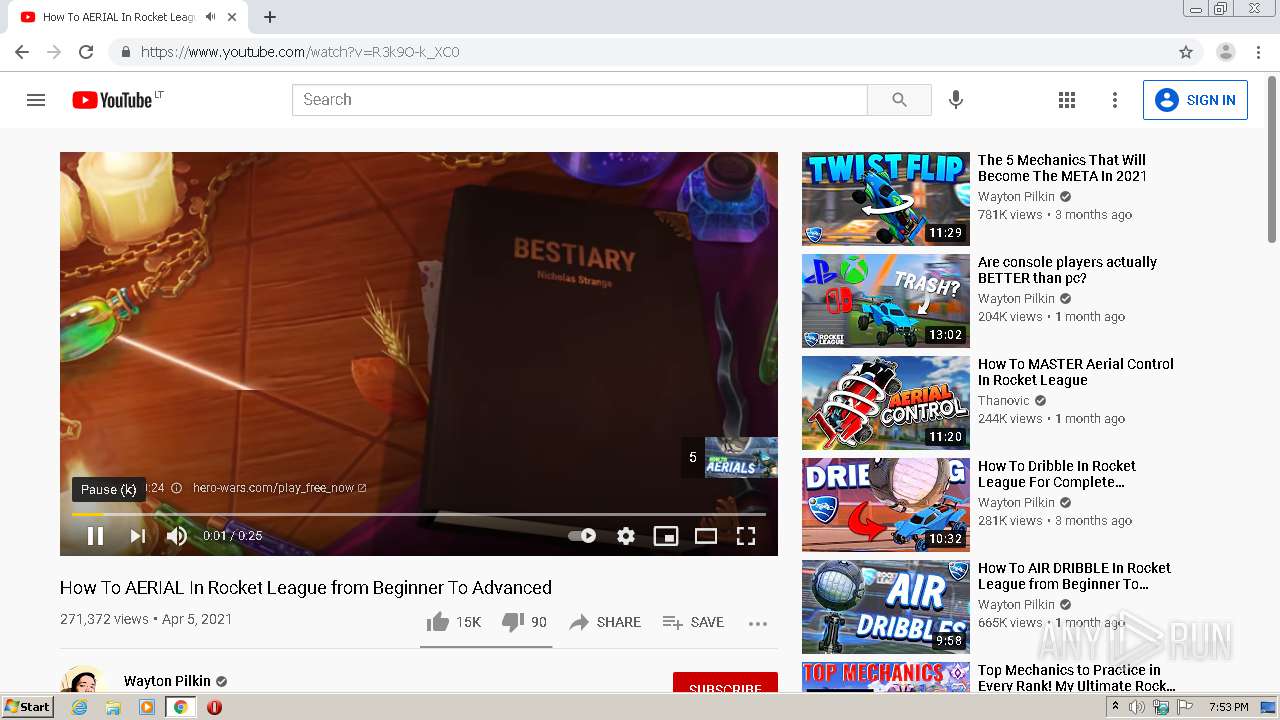Open Aerial Control thumbnail

pyautogui.click(x=886, y=403)
